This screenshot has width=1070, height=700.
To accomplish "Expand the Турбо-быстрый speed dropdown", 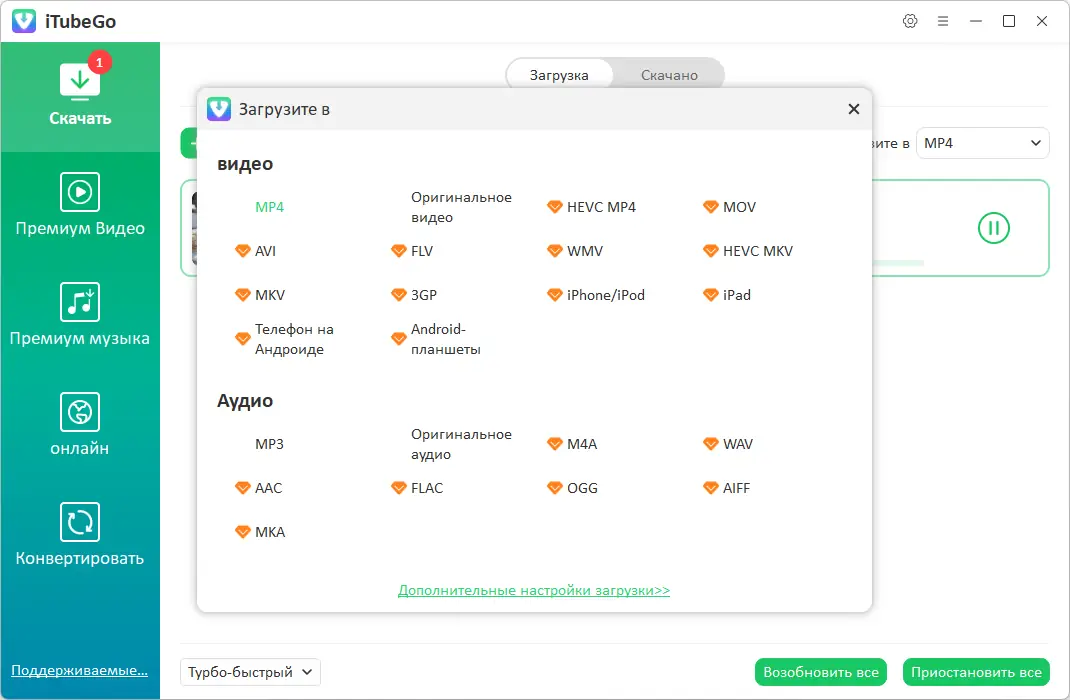I will tap(250, 672).
